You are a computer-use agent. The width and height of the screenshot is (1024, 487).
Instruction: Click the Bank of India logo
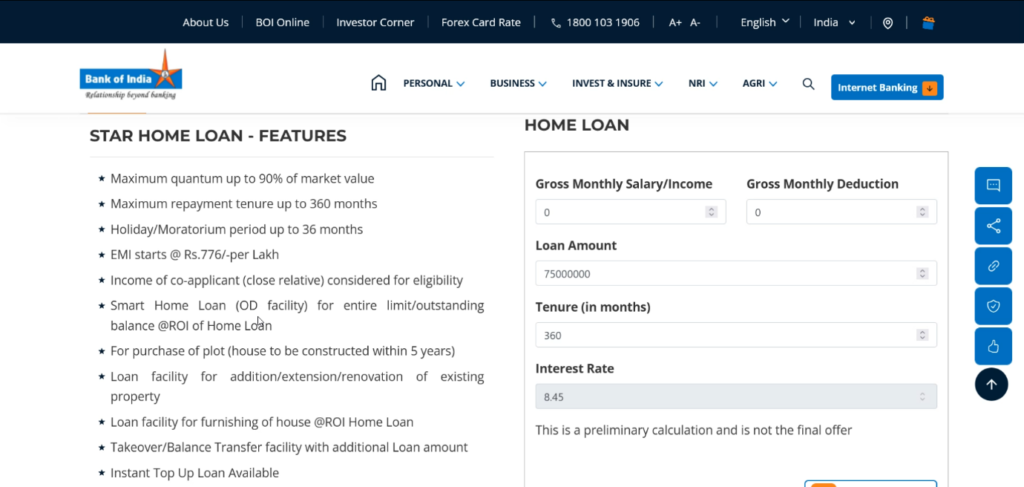(131, 75)
